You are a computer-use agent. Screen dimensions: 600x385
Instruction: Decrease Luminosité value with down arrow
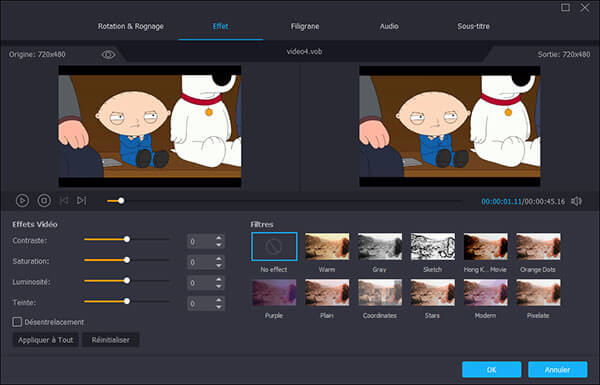(x=218, y=286)
